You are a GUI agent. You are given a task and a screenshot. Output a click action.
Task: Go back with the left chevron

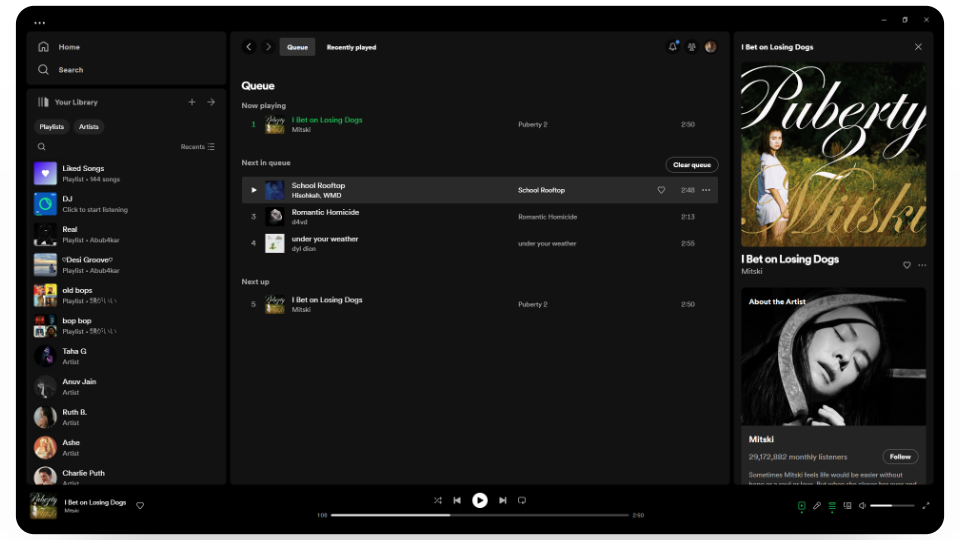(249, 47)
